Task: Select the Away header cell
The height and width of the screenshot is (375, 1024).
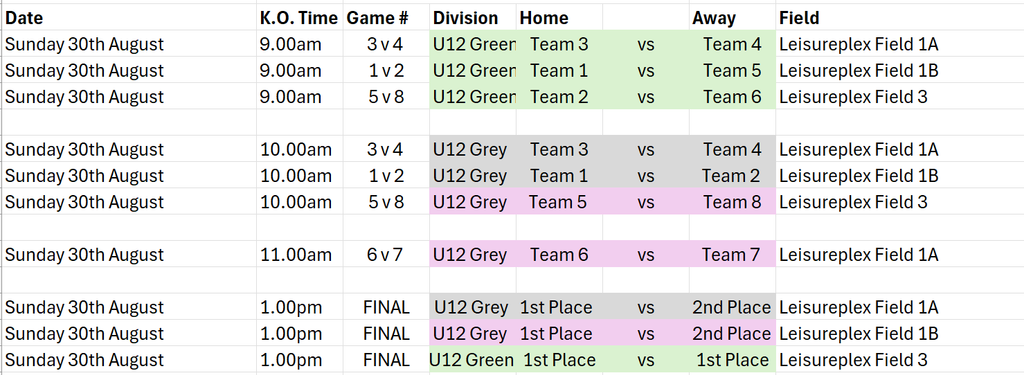Action: [x=732, y=18]
